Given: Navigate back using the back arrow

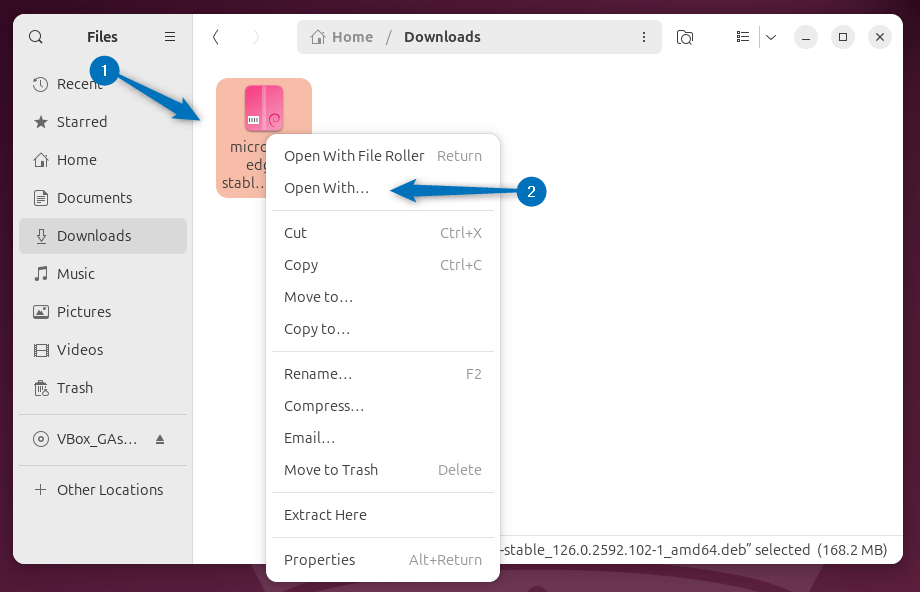Looking at the screenshot, I should click(x=216, y=36).
